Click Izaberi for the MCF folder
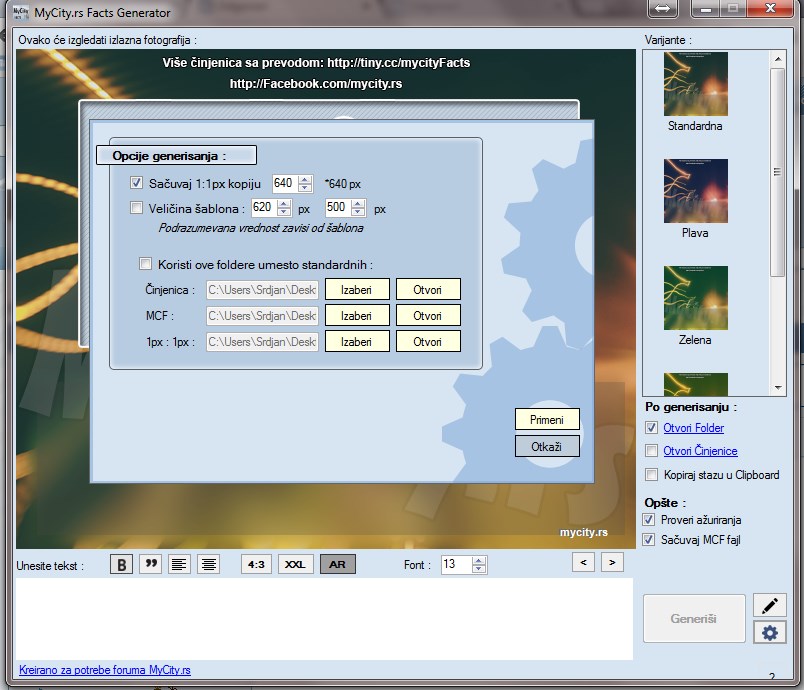 coord(357,315)
